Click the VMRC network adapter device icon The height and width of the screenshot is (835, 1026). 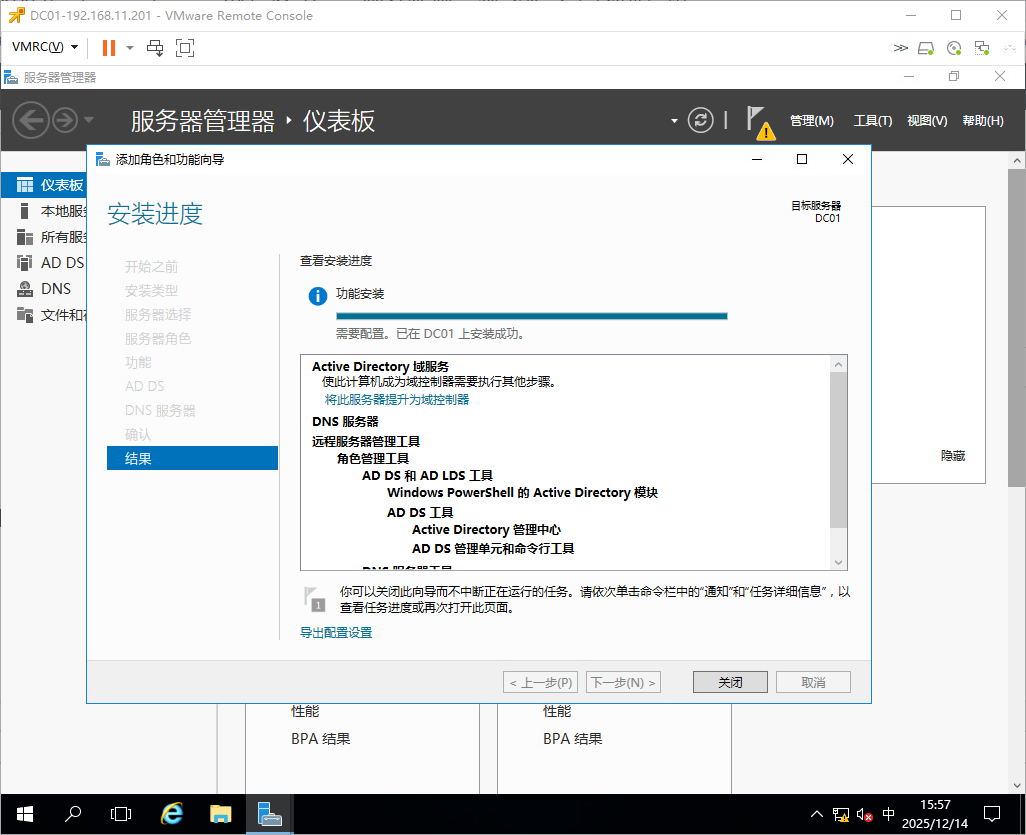(x=982, y=48)
